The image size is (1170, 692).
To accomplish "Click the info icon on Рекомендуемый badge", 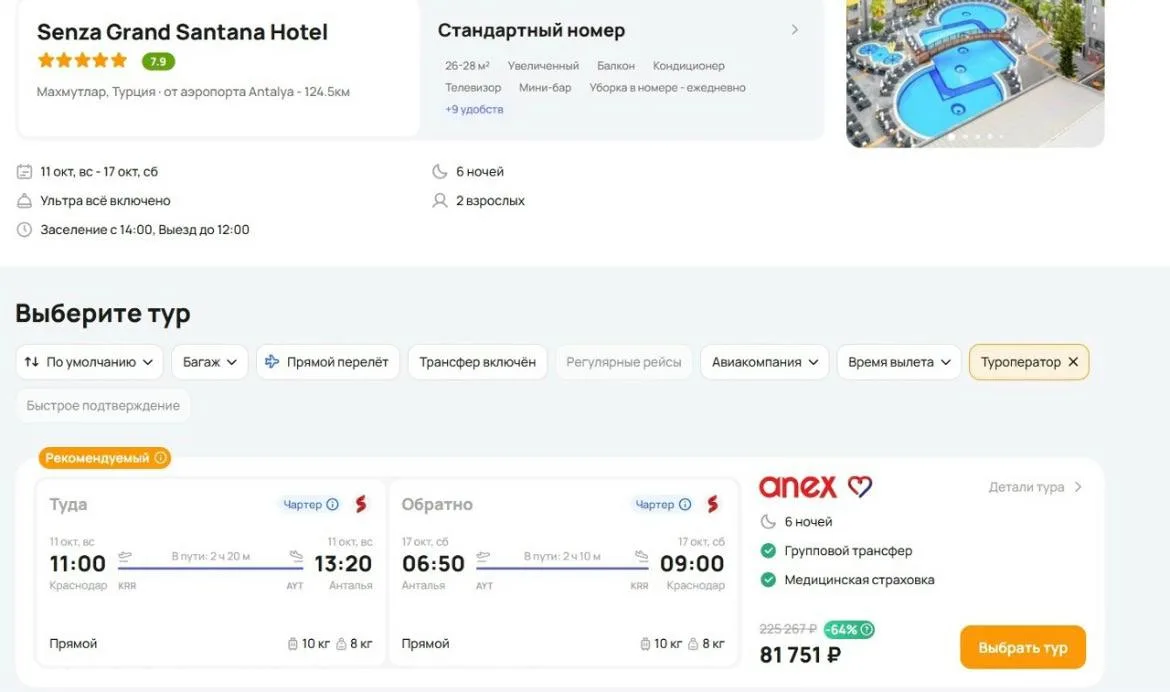I will pyautogui.click(x=160, y=458).
